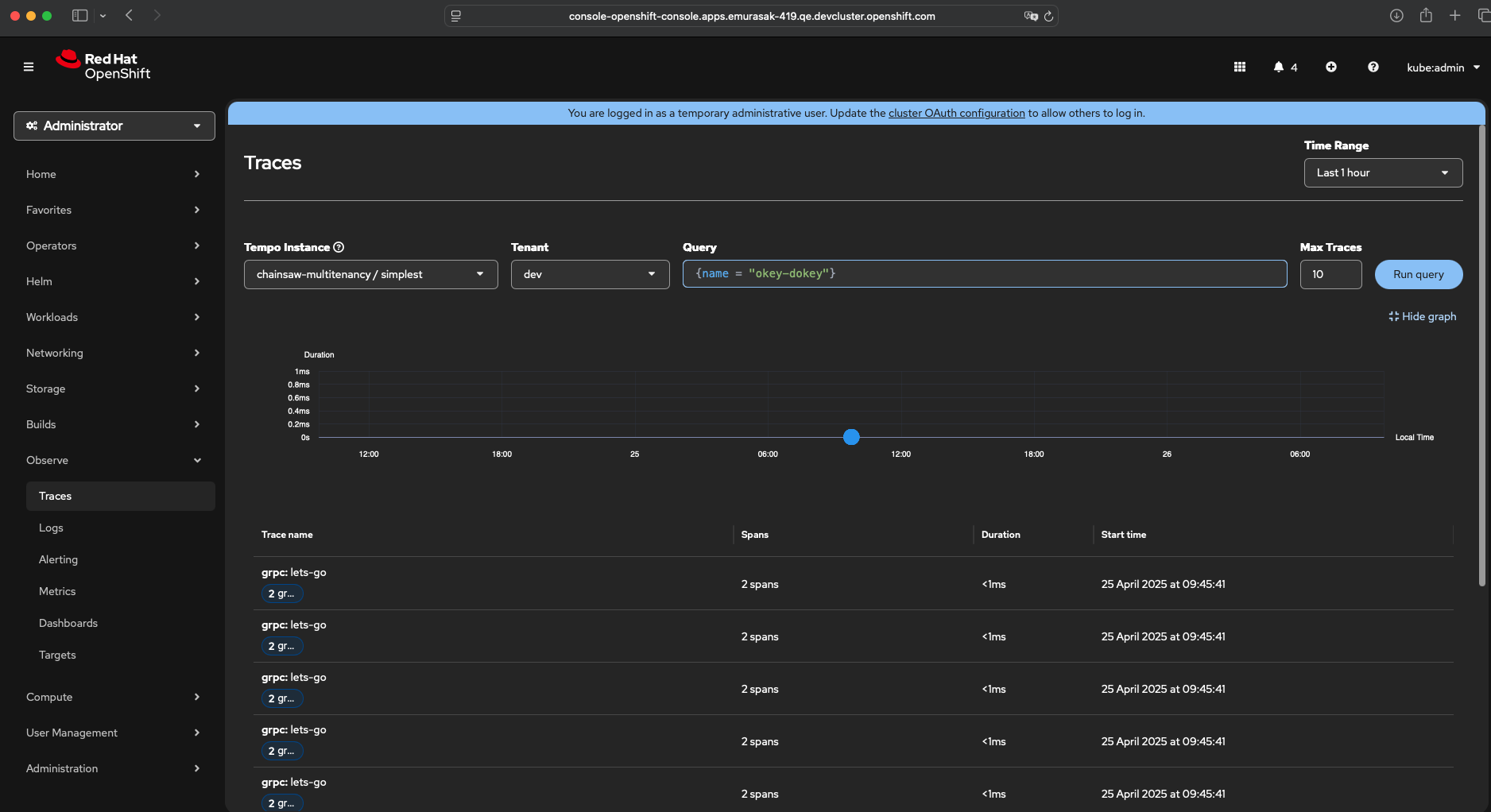Screen dimensions: 1491x812
Task: Open the Tenant dropdown showing dev
Action: [x=590, y=274]
